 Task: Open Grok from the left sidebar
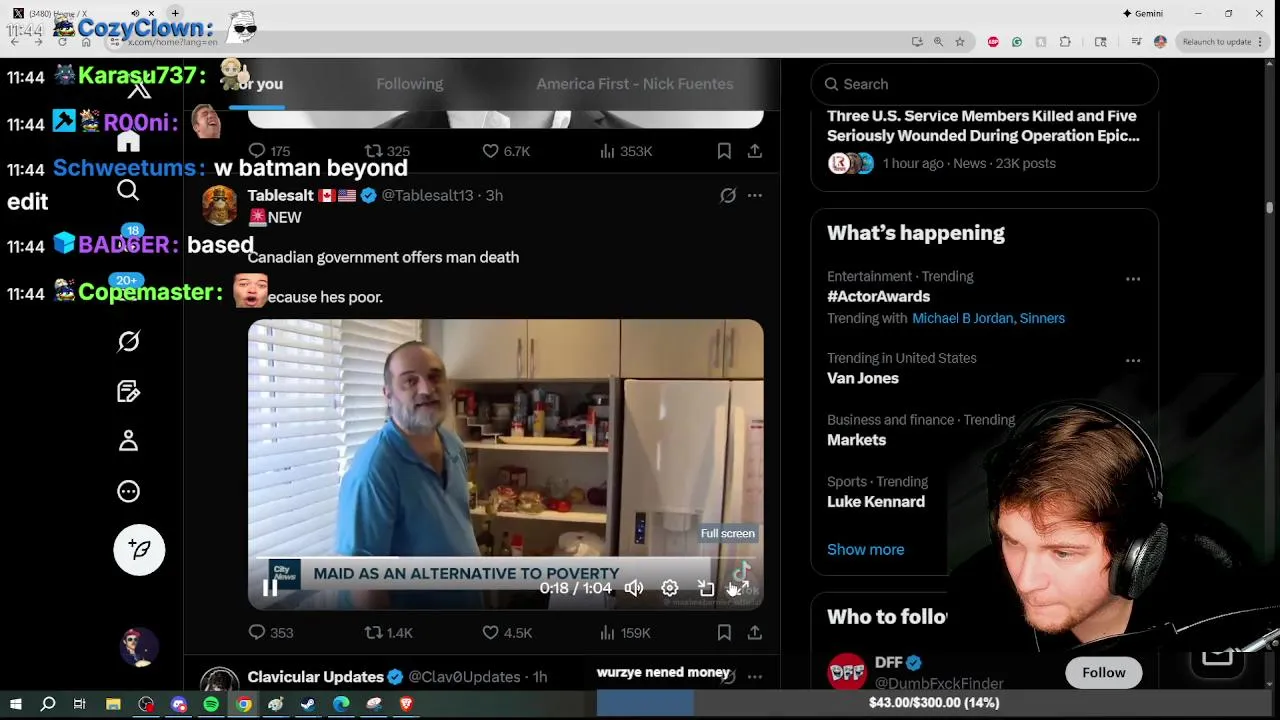coord(128,341)
